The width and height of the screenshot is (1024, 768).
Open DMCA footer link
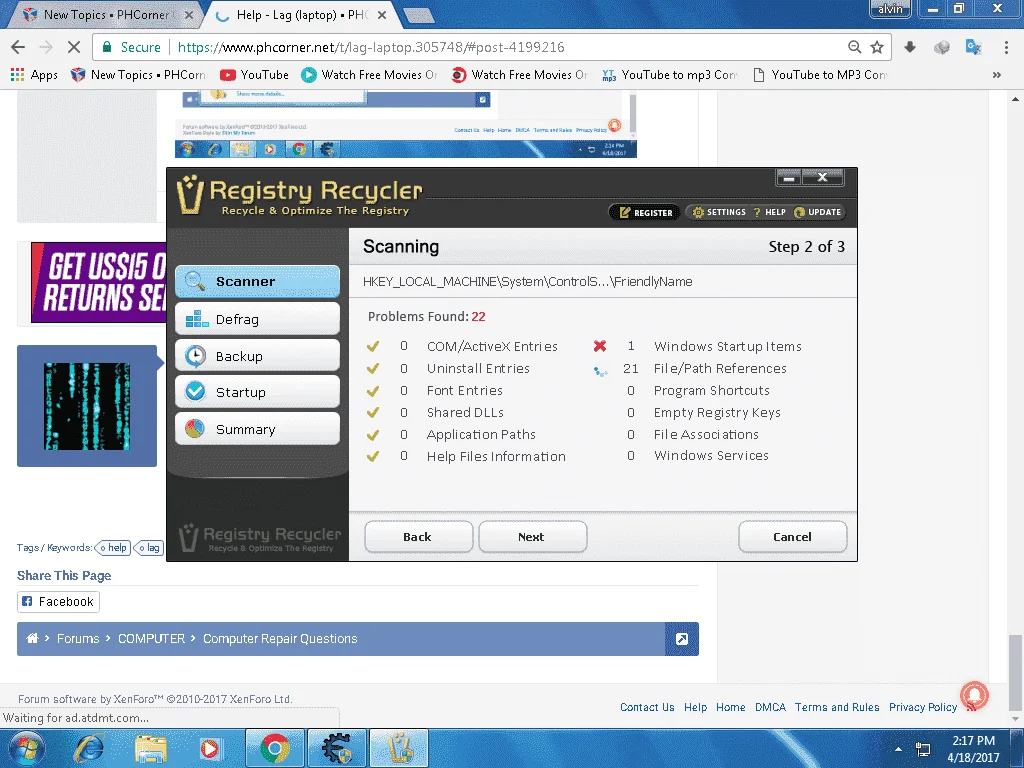(x=770, y=707)
